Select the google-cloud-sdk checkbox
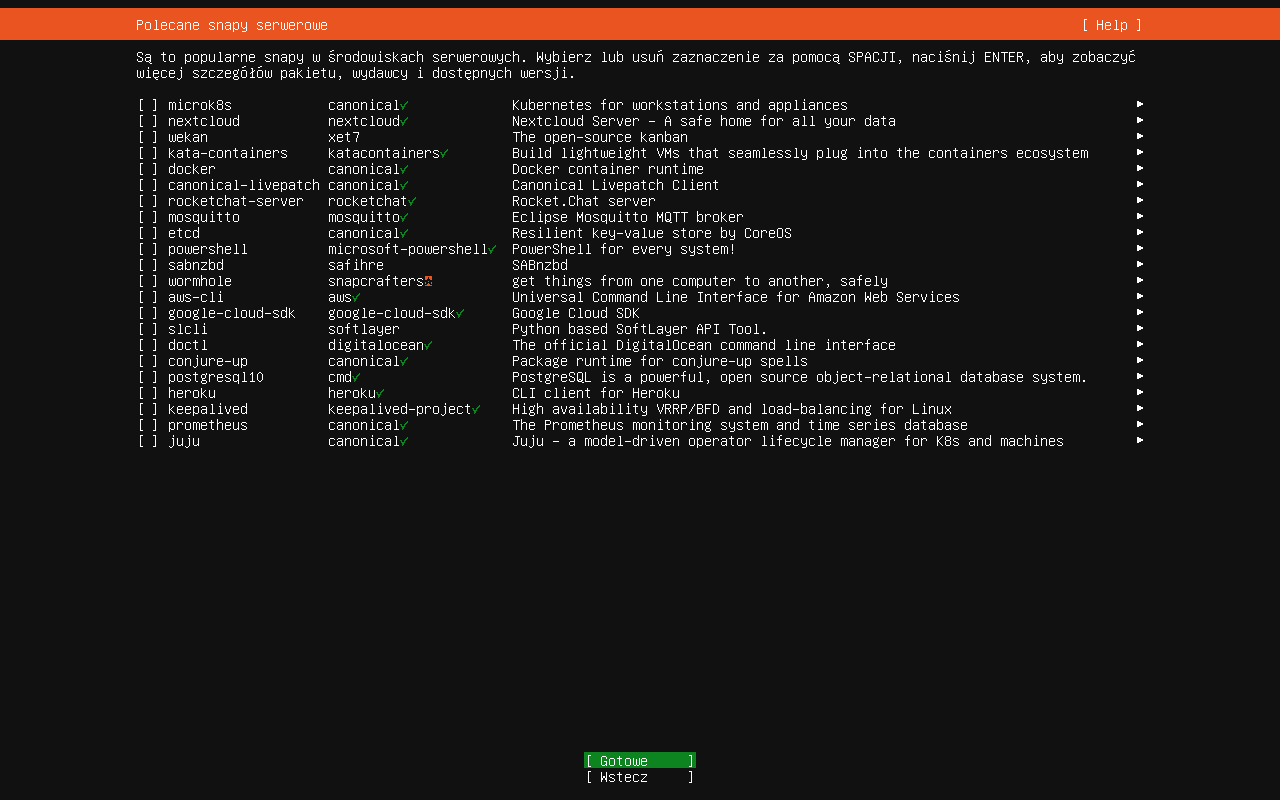1280x800 pixels. (148, 313)
